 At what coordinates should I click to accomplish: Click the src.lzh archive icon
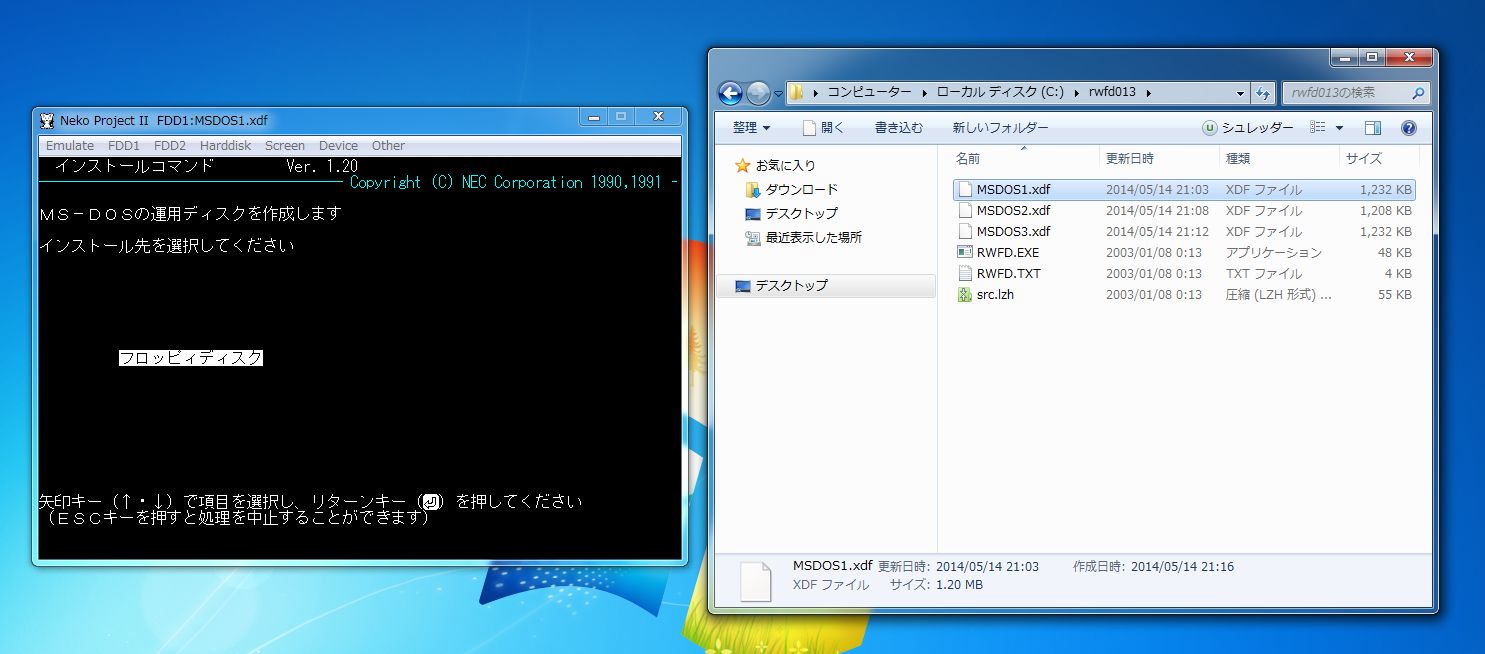965,294
